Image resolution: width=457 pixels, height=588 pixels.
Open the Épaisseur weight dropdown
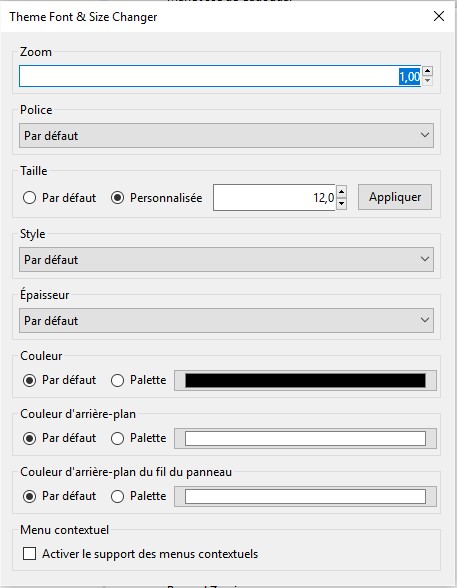point(226,321)
